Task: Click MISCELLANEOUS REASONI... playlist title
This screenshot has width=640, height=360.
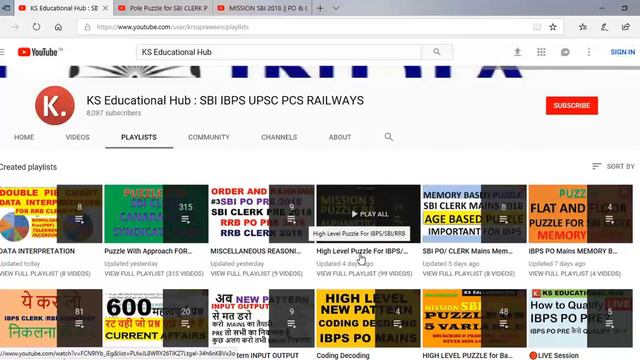Action: (x=256, y=251)
